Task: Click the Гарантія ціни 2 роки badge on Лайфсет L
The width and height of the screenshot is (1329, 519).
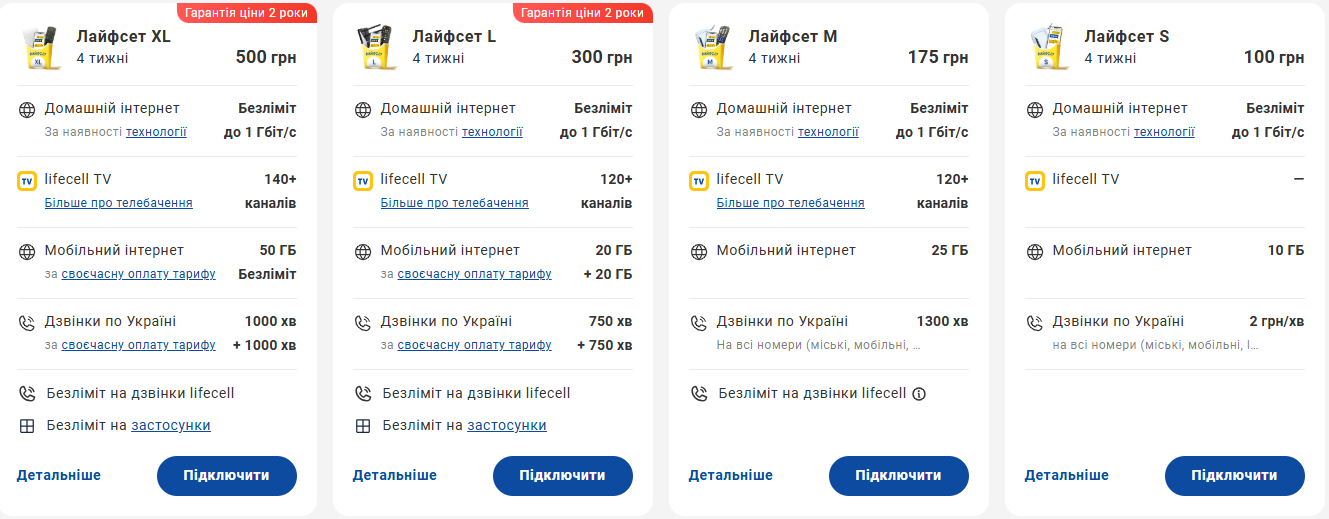Action: 582,13
